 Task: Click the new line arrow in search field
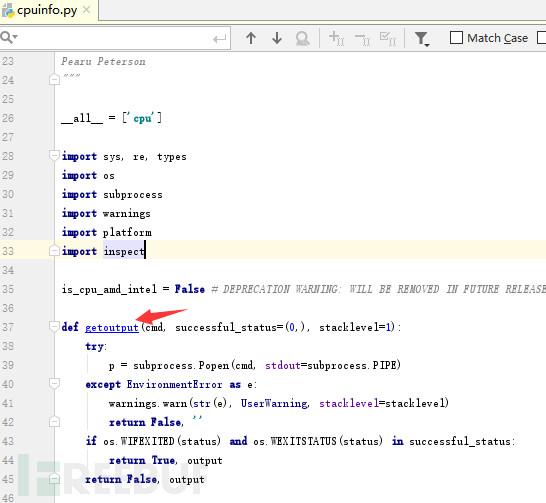[219, 39]
